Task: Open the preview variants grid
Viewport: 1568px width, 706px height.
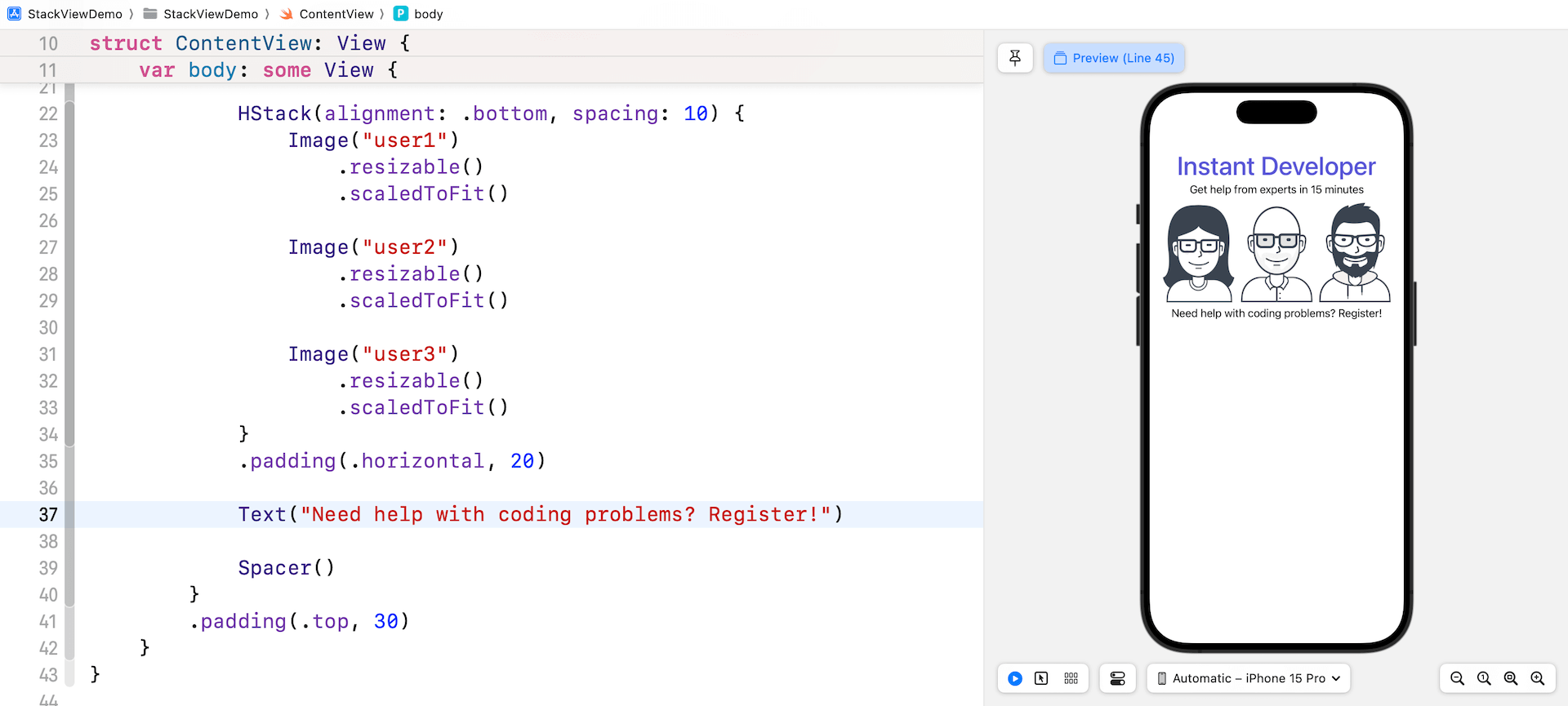Action: (1071, 678)
